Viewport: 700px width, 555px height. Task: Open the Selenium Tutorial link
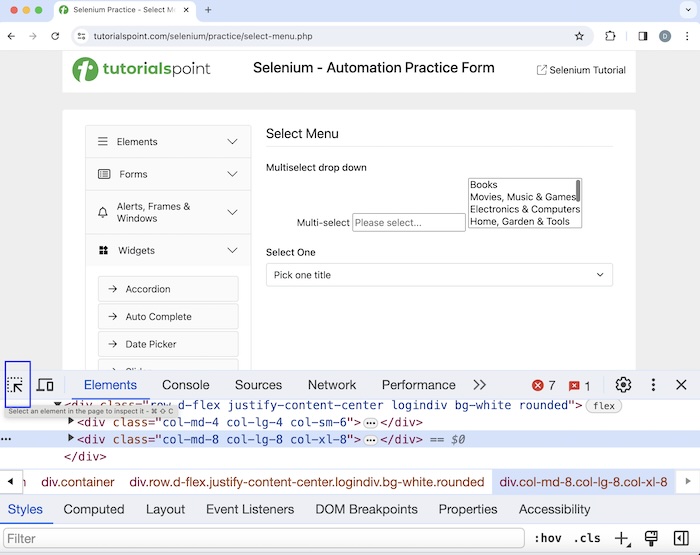point(581,70)
